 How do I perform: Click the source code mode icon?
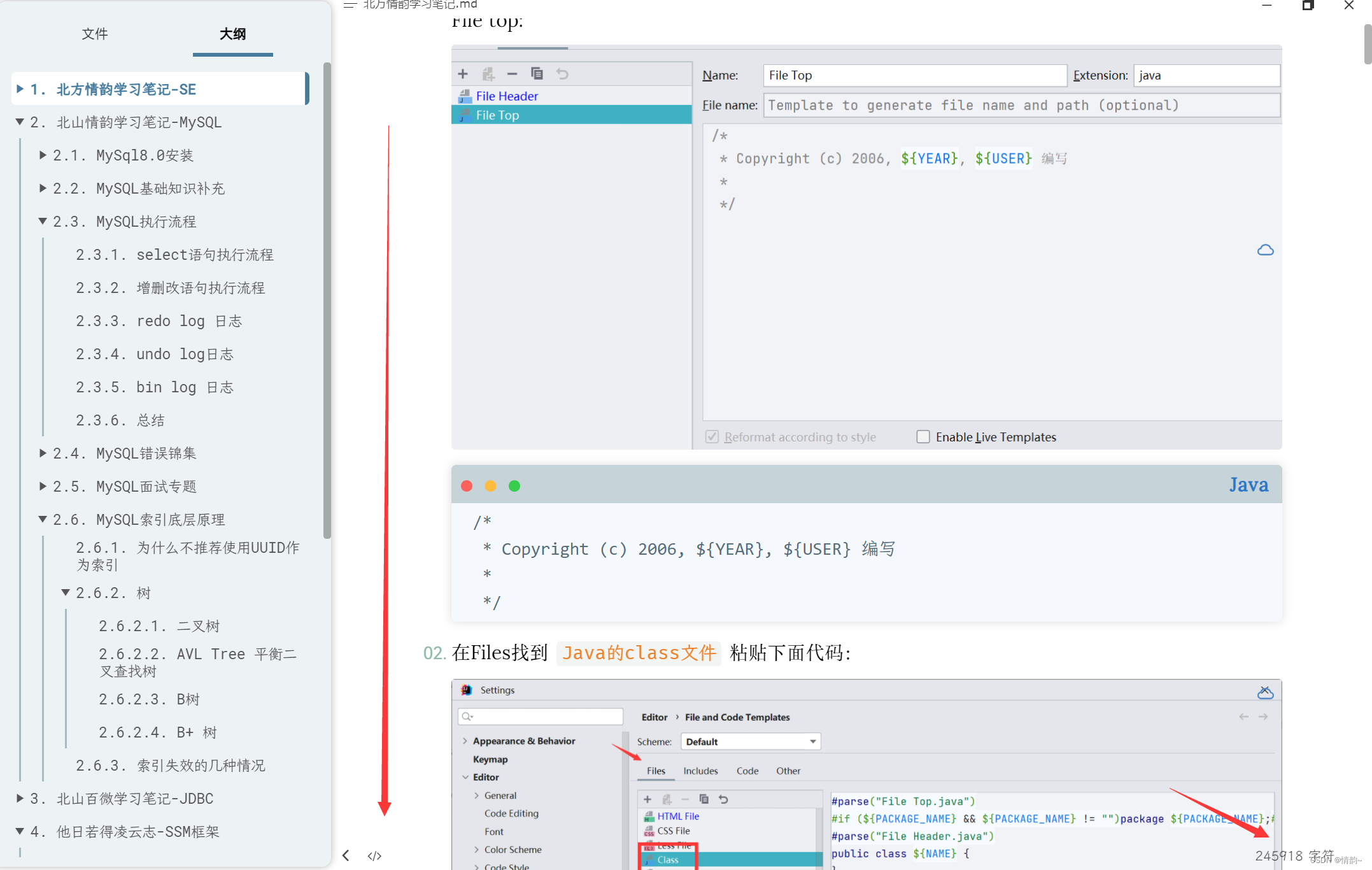[x=374, y=855]
